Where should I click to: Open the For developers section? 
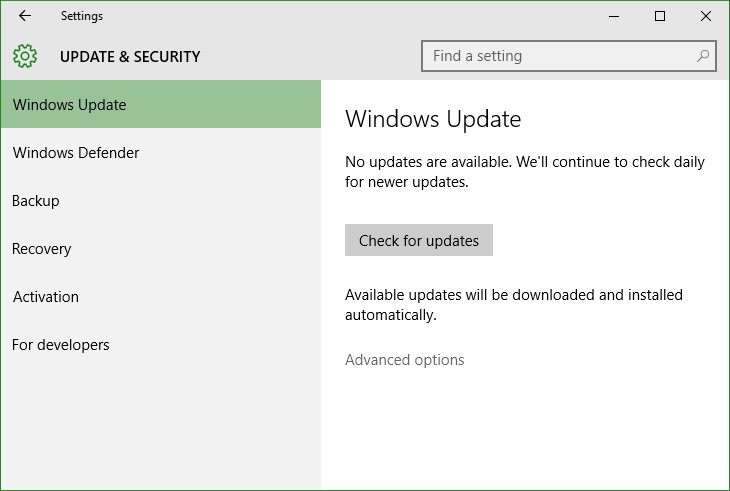(161, 344)
